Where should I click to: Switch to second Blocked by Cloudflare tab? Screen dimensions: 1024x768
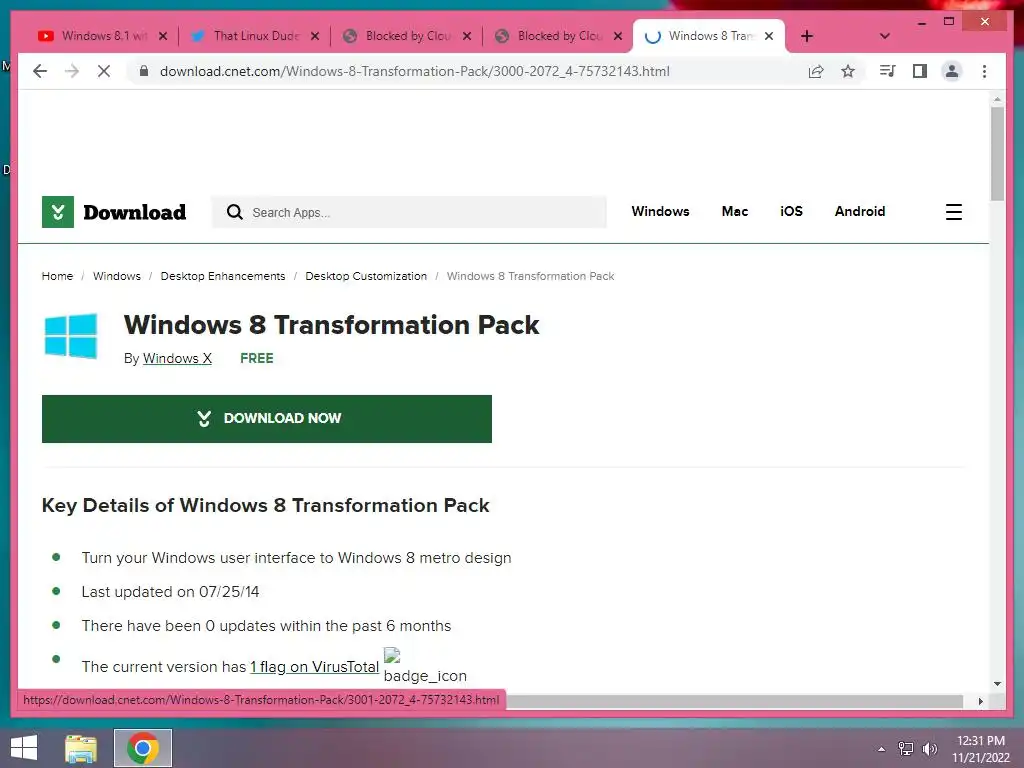pos(556,36)
